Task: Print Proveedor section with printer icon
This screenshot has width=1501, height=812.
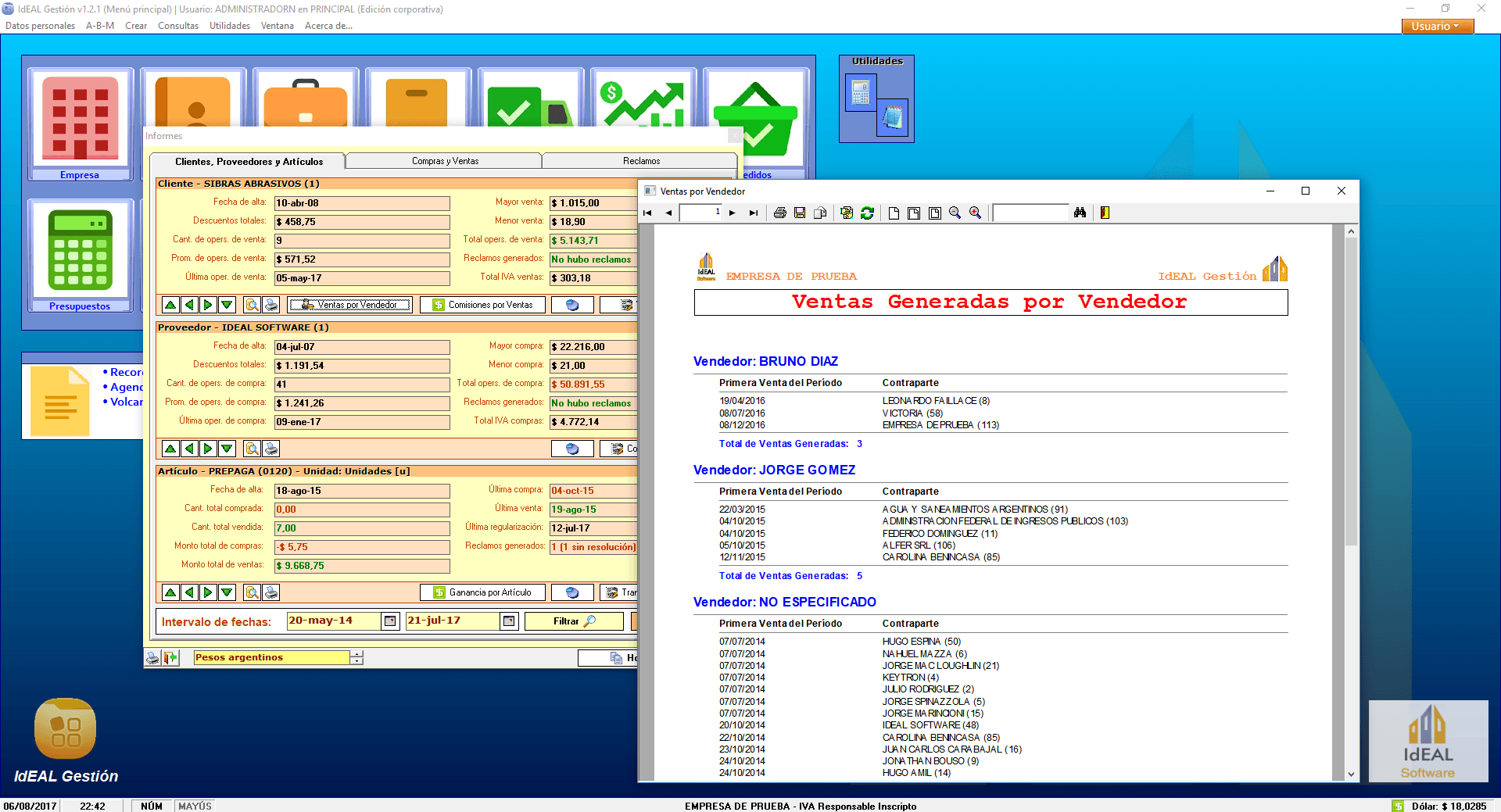Action: [x=270, y=449]
